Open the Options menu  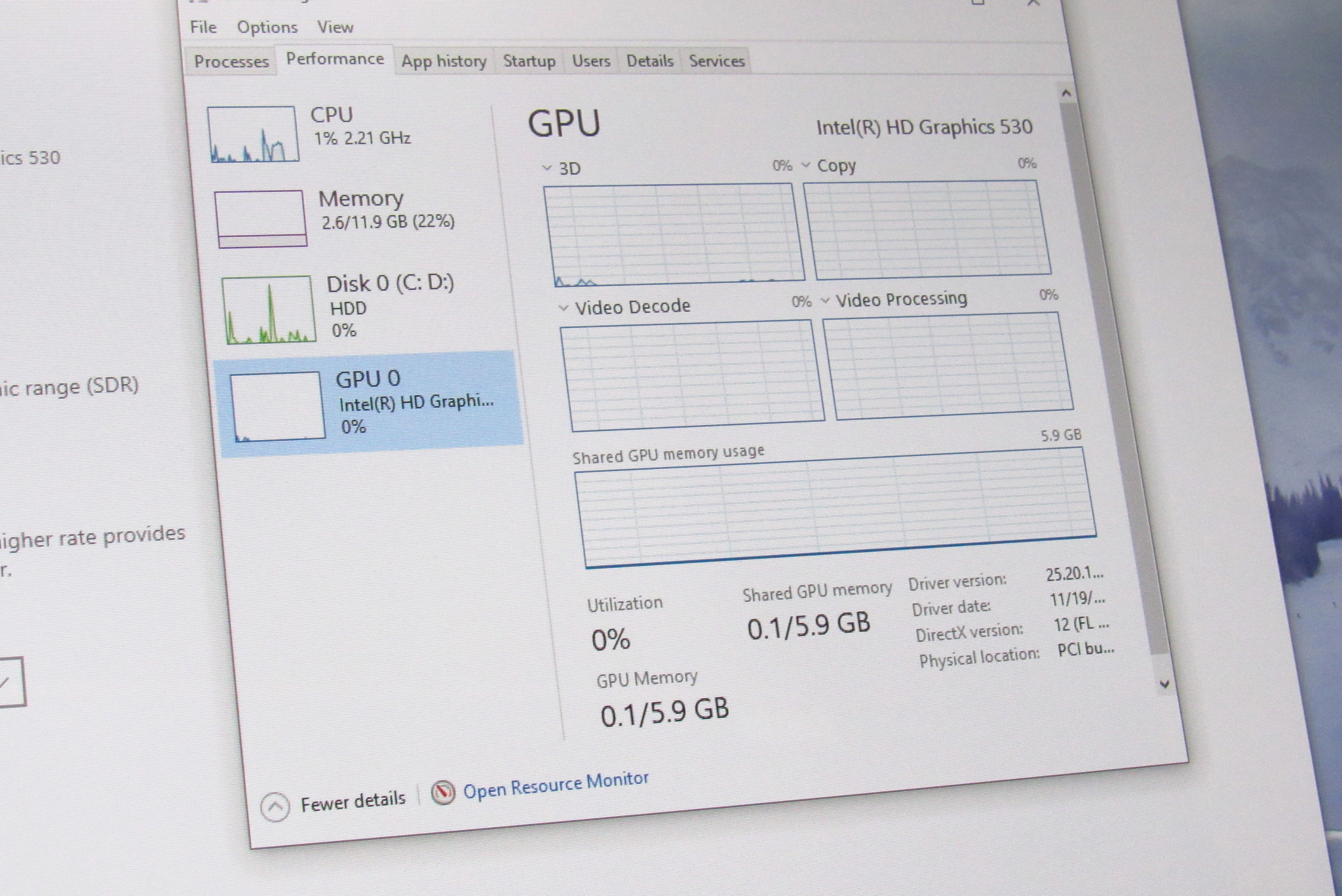pyautogui.click(x=267, y=28)
